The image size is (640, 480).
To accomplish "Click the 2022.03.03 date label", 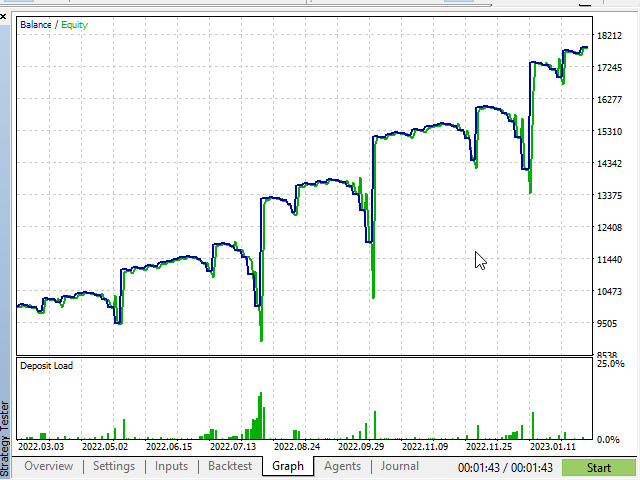I will point(41,447).
